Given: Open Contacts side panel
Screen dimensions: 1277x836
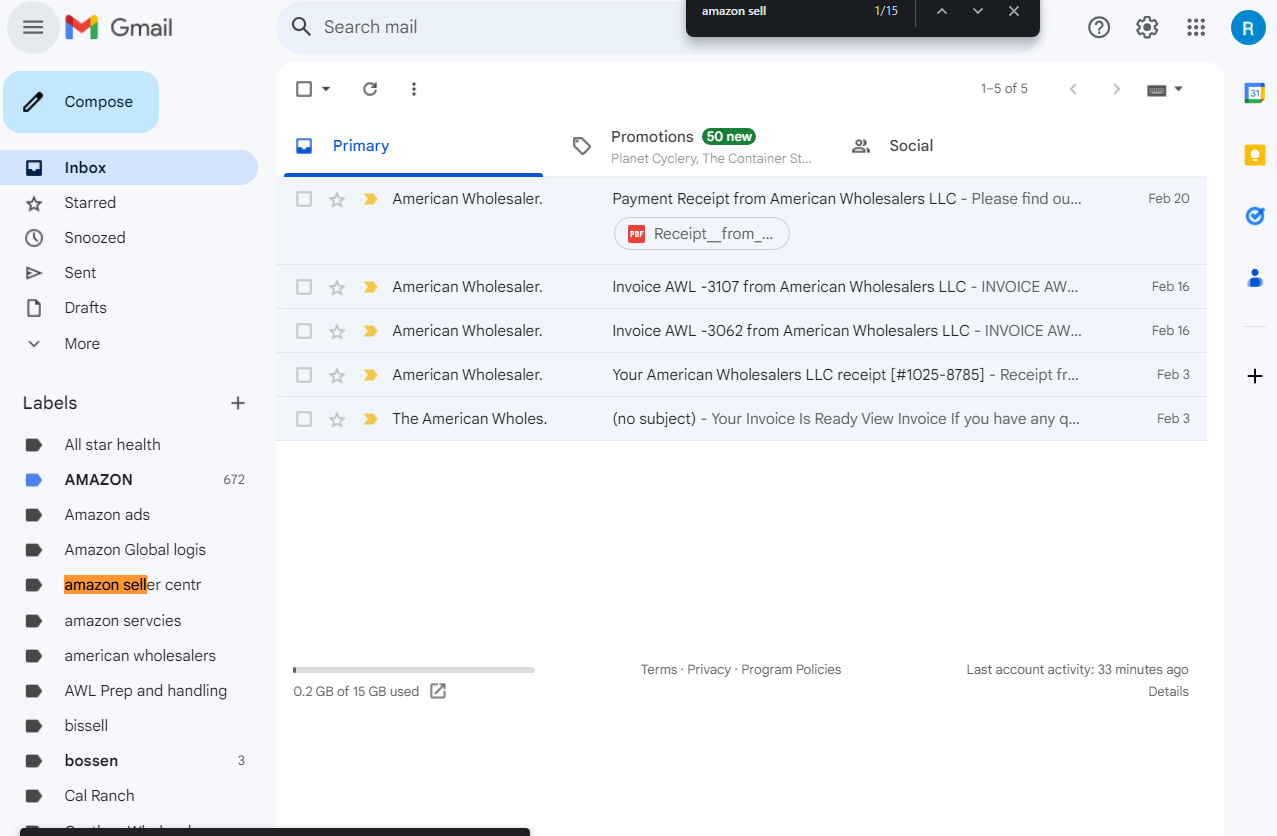Looking at the screenshot, I should point(1255,278).
